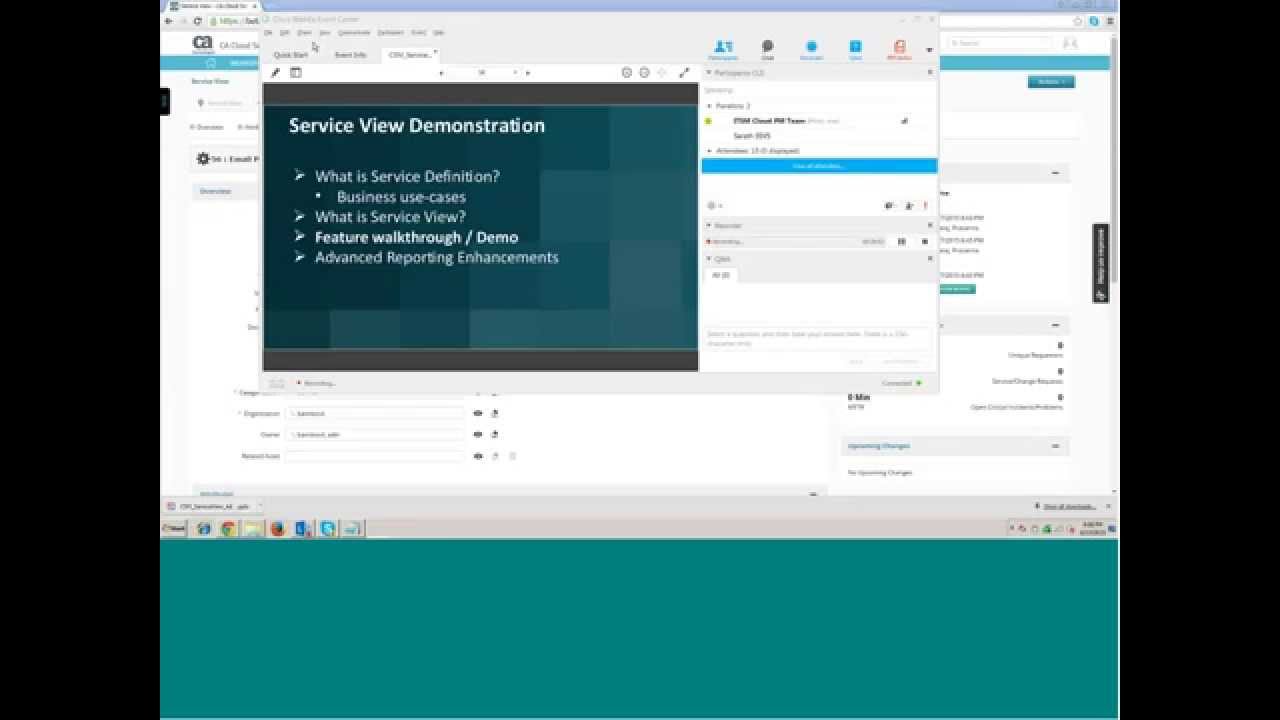1280x720 pixels.
Task: Click the Start button
Action: 174,529
